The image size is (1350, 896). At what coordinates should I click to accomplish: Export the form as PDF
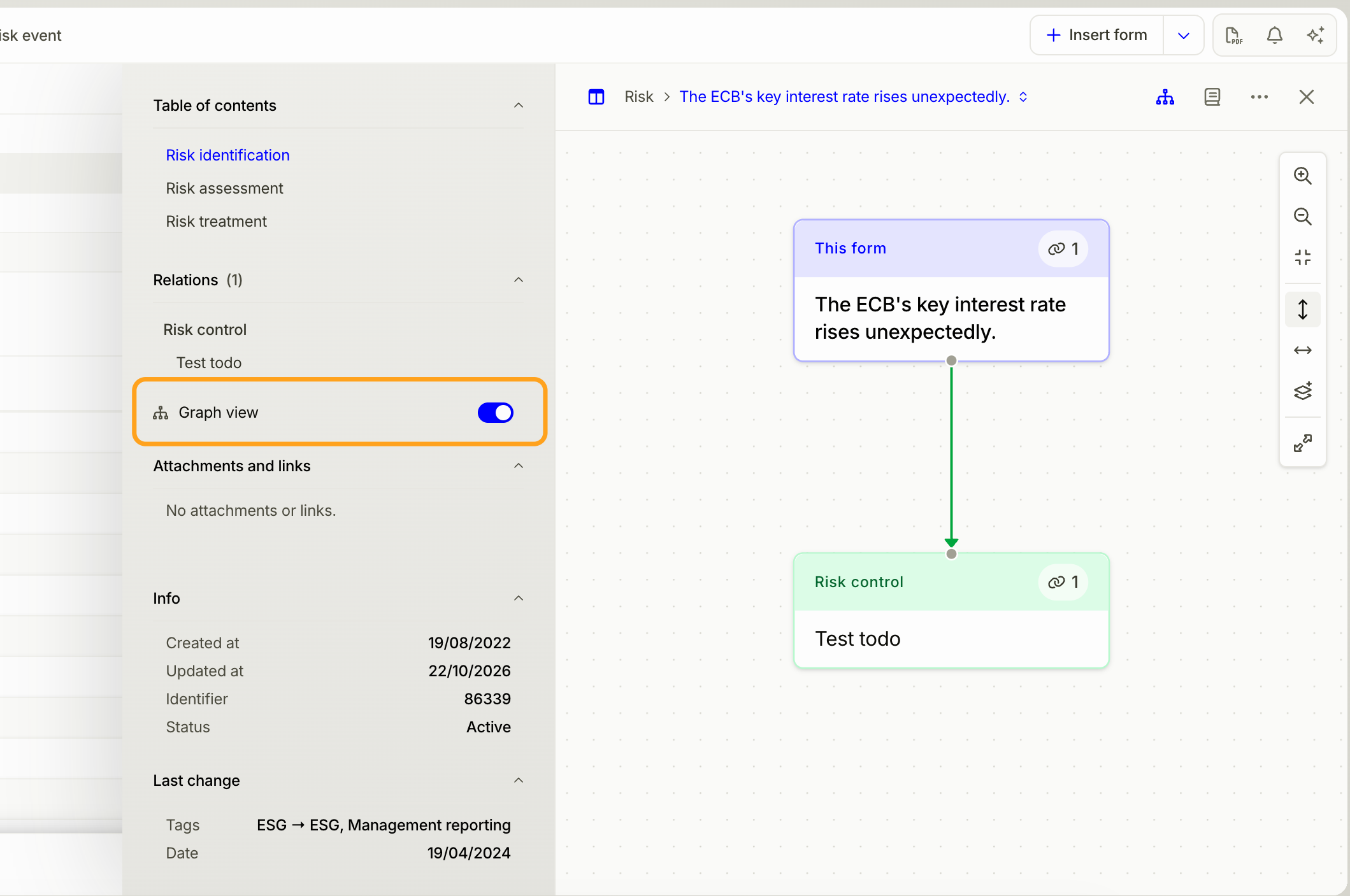[x=1234, y=36]
